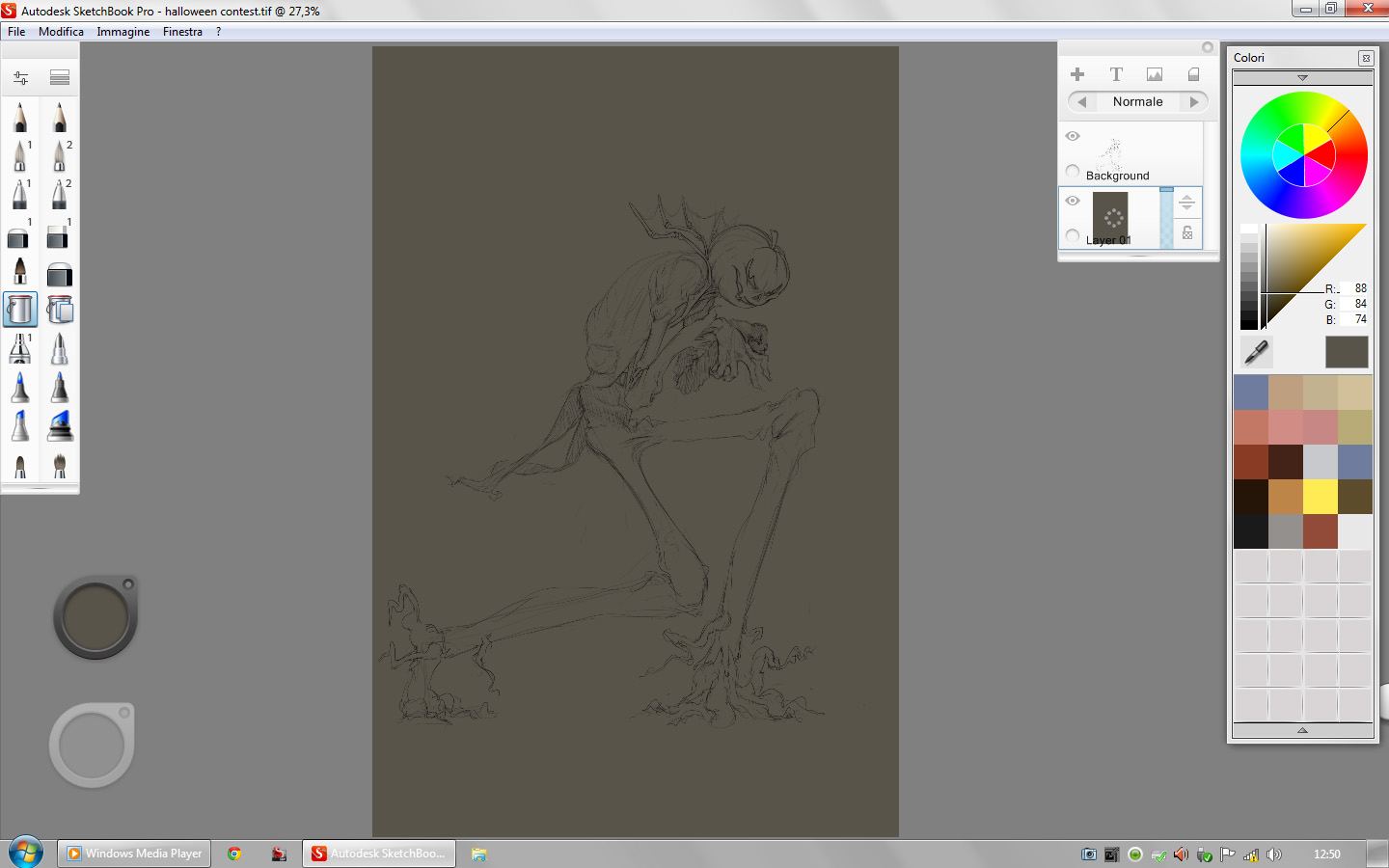
Task: Adjust the Layer 01 opacity slider
Action: (x=1166, y=218)
